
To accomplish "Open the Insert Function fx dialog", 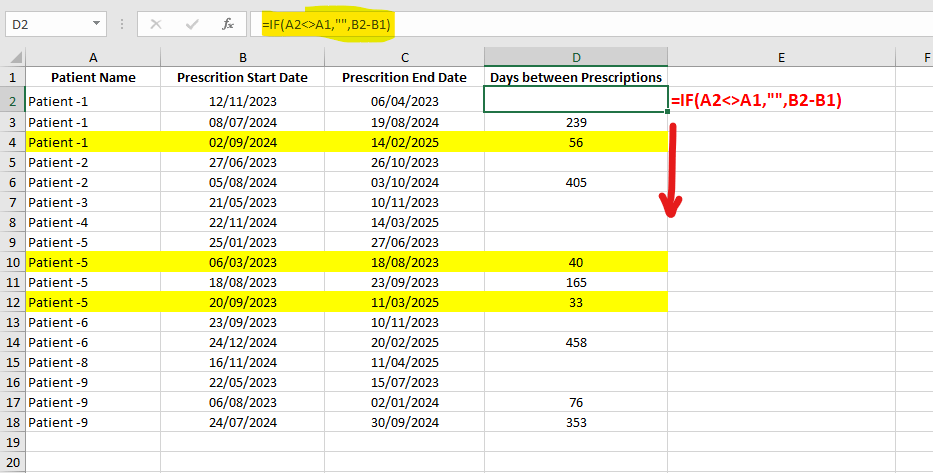I will (x=228, y=24).
